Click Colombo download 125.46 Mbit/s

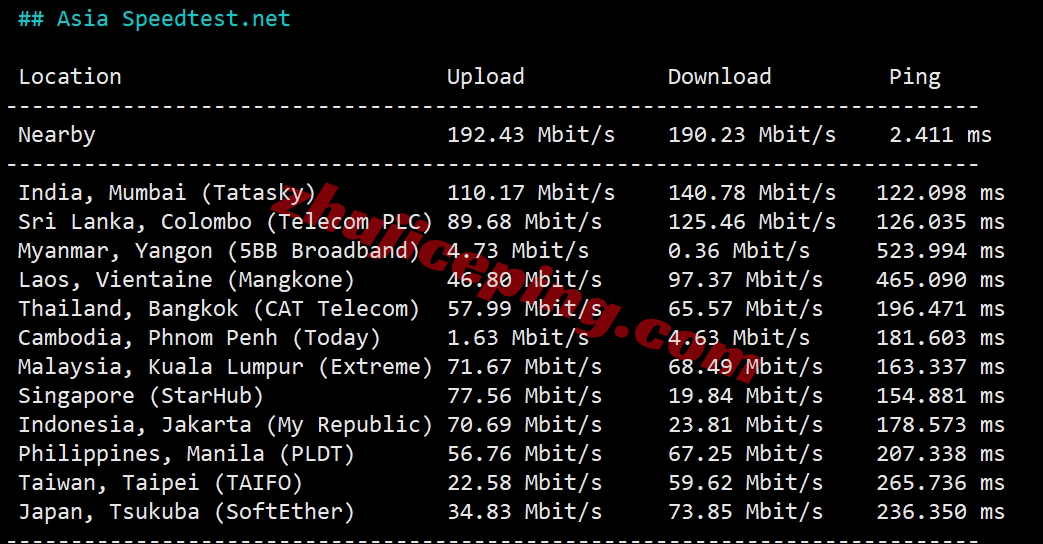point(752,222)
